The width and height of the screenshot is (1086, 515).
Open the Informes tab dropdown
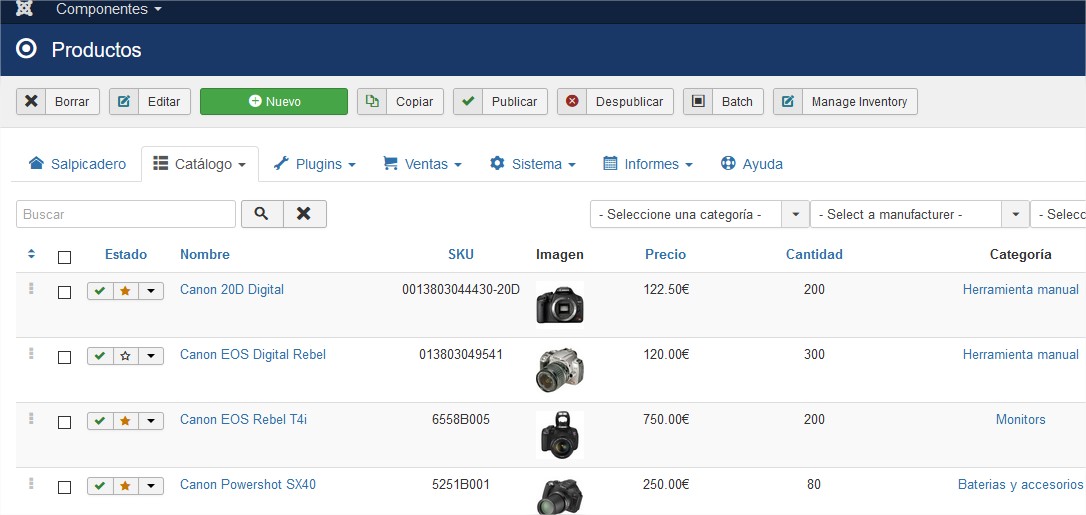point(648,164)
